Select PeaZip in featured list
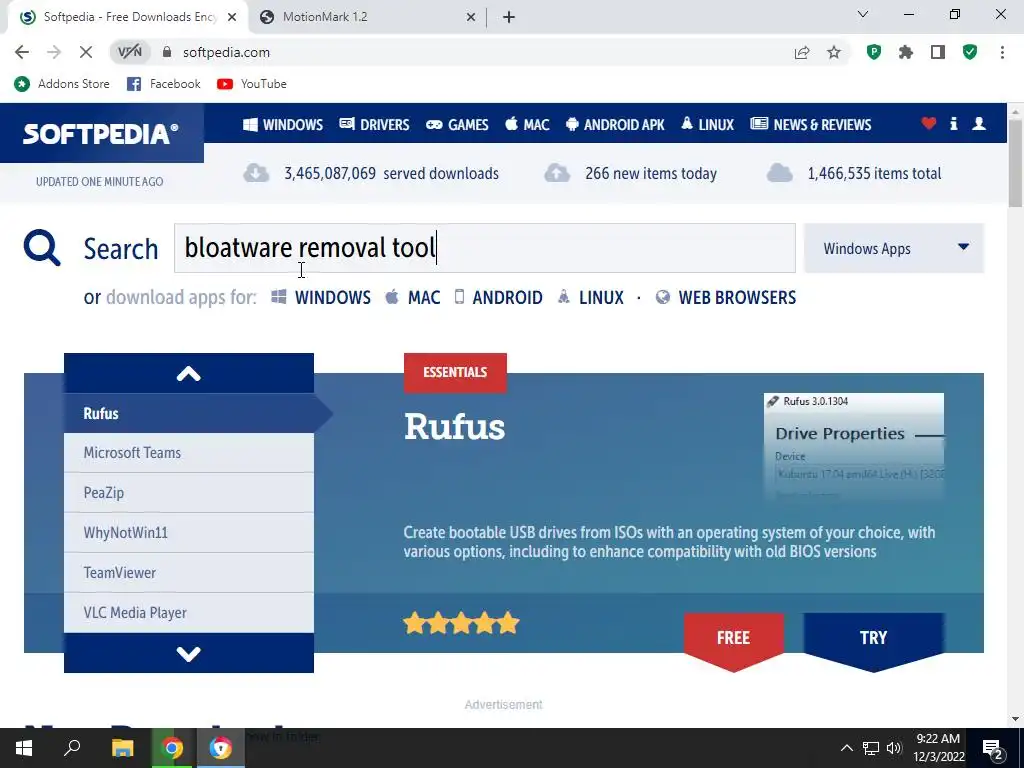 tap(189, 492)
